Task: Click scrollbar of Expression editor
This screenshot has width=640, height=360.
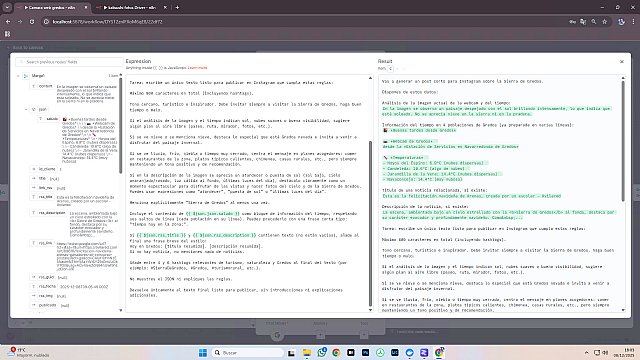Action: click(x=371, y=223)
